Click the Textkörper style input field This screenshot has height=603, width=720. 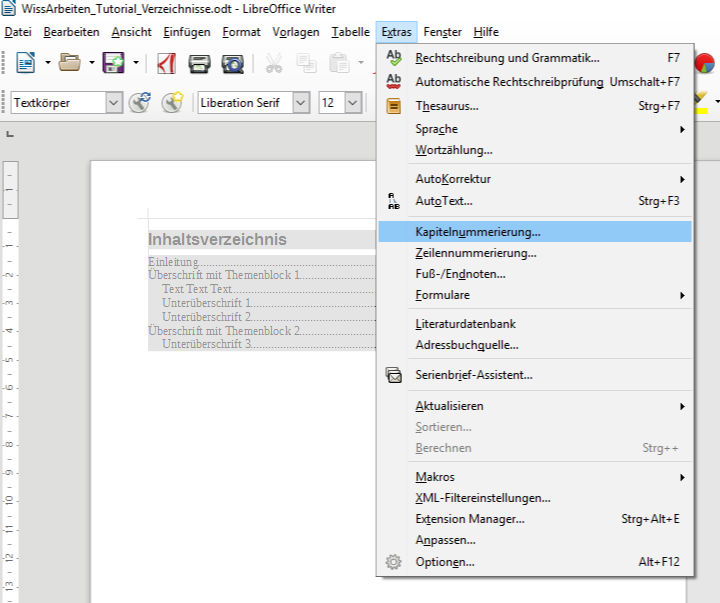tap(58, 102)
